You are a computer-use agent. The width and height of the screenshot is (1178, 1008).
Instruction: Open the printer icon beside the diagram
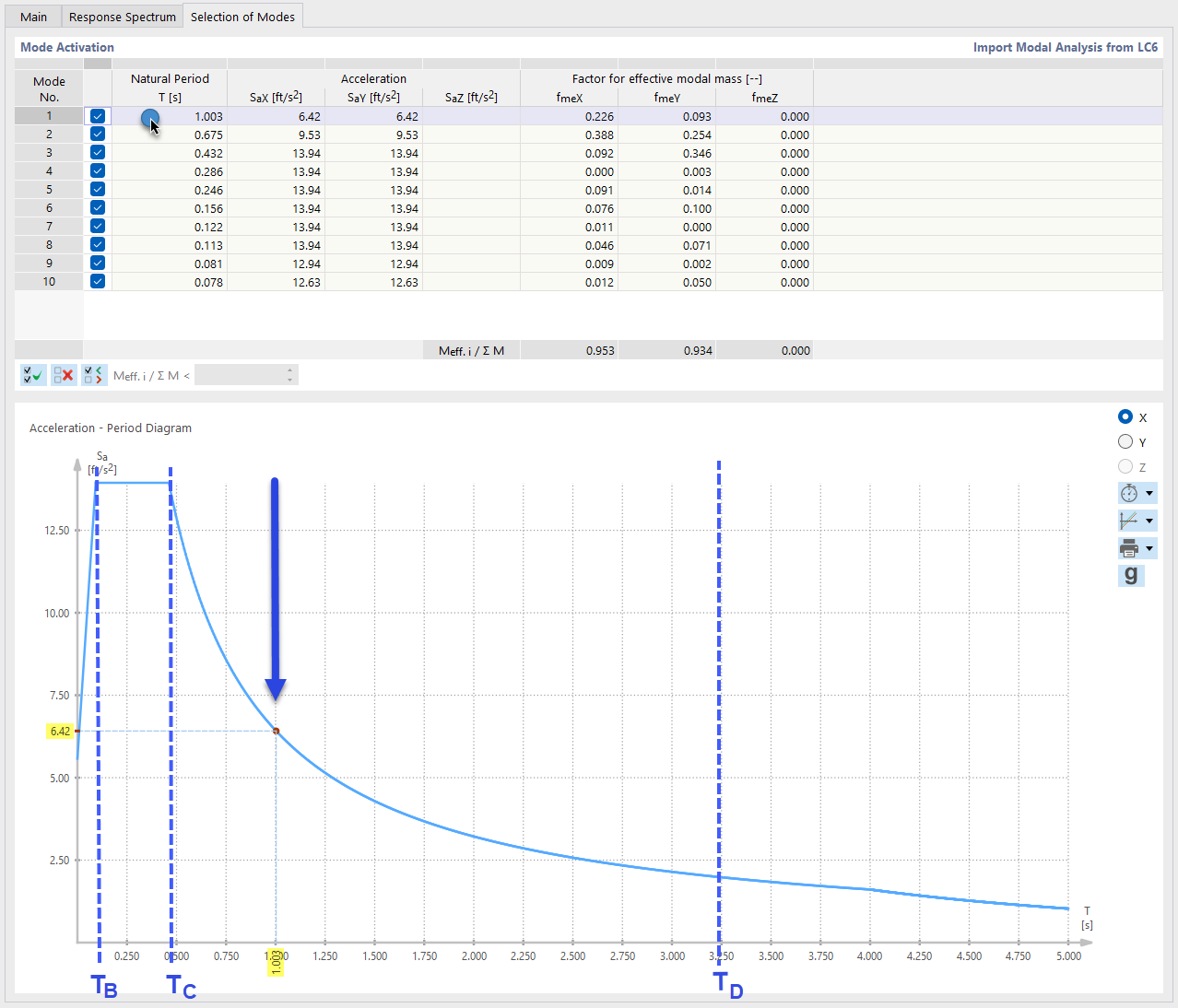tap(1130, 547)
